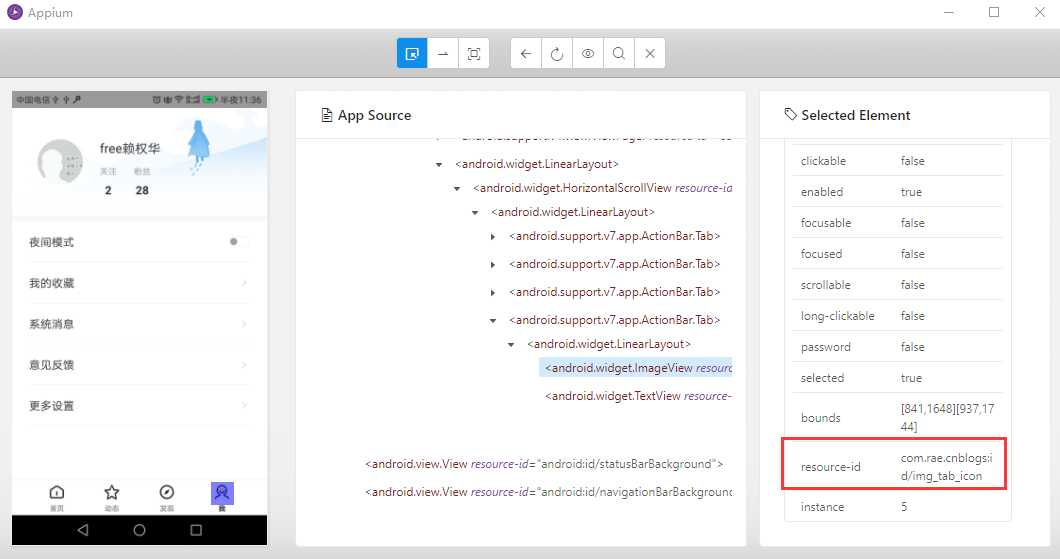Screen dimensions: 1060x559
Task: Click the Back arrow toolbar button
Action: pyautogui.click(x=526, y=53)
